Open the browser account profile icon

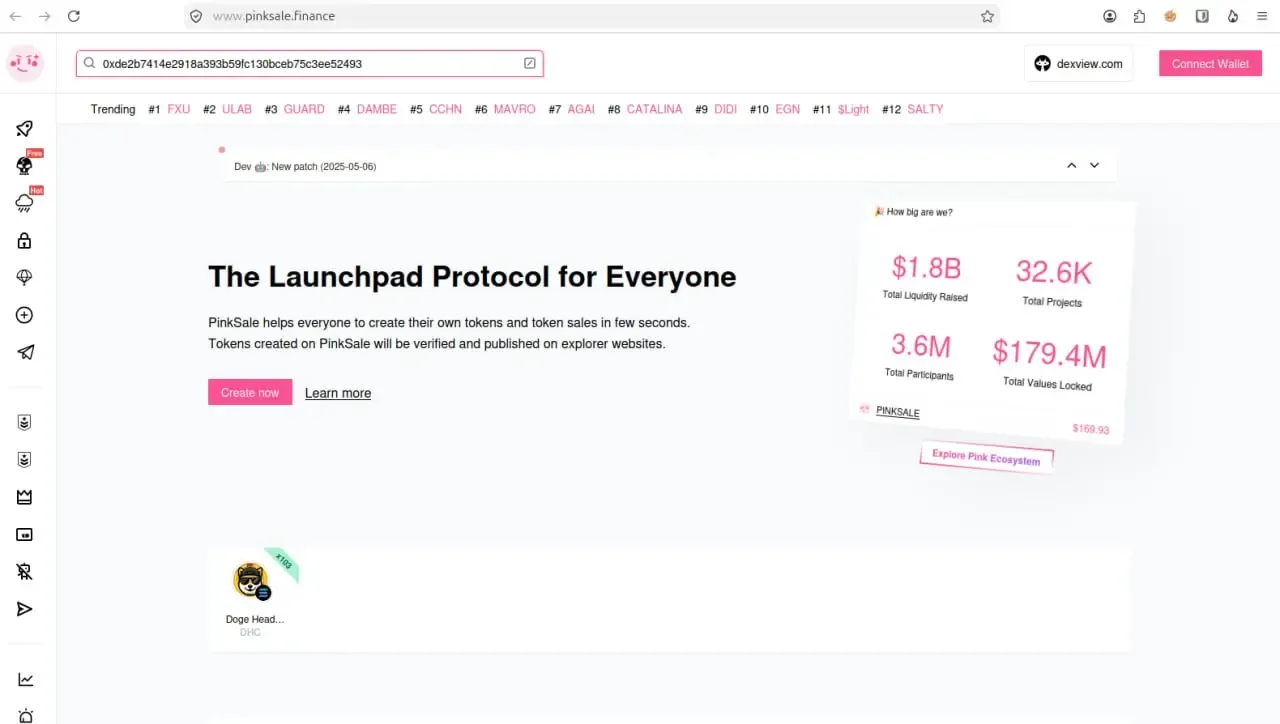[1110, 16]
